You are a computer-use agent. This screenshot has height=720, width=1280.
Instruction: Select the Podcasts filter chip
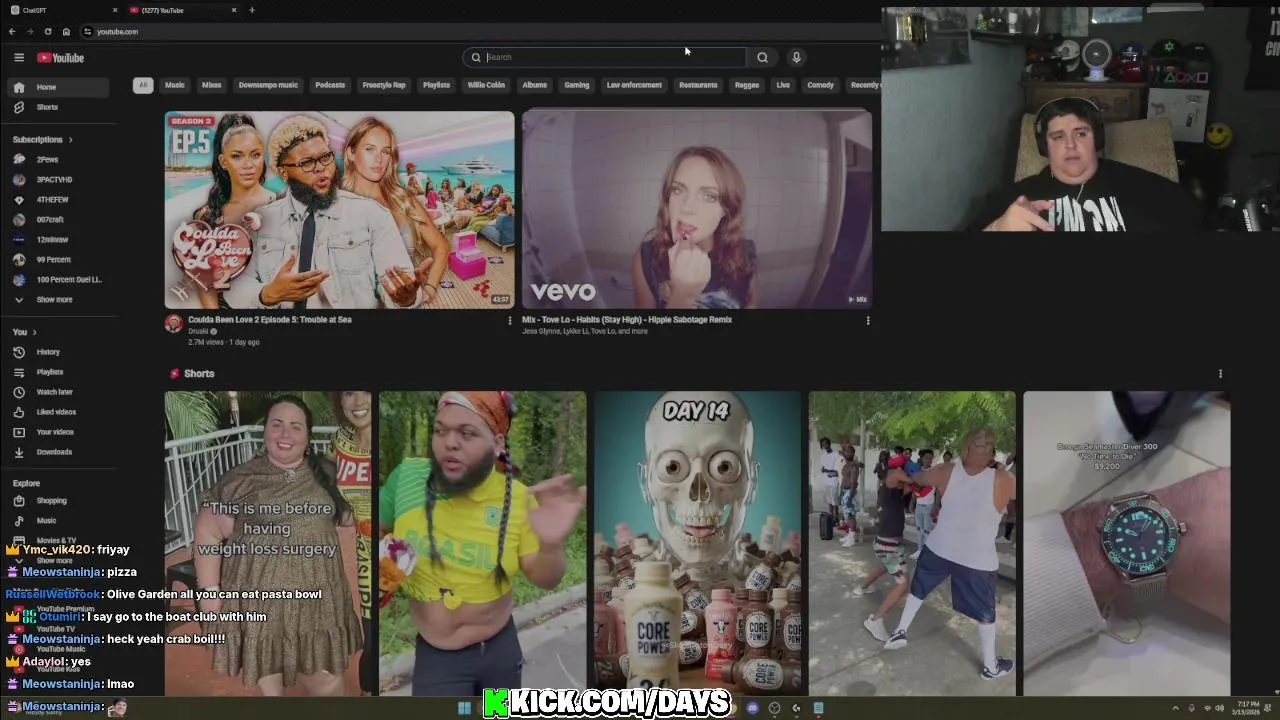(330, 85)
